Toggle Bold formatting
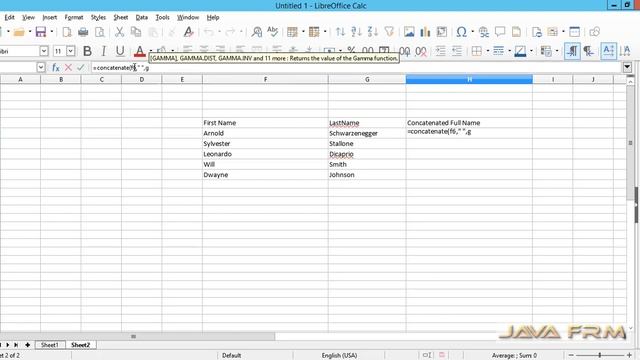The image size is (640, 360). 87,51
